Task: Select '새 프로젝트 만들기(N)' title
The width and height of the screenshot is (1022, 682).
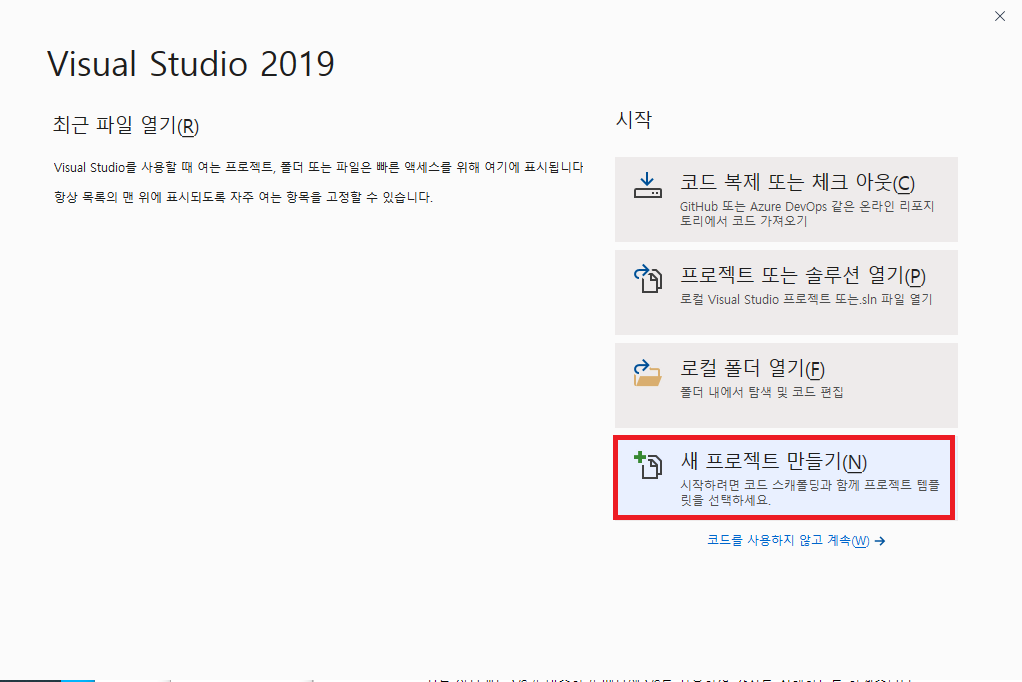Action: 774,462
